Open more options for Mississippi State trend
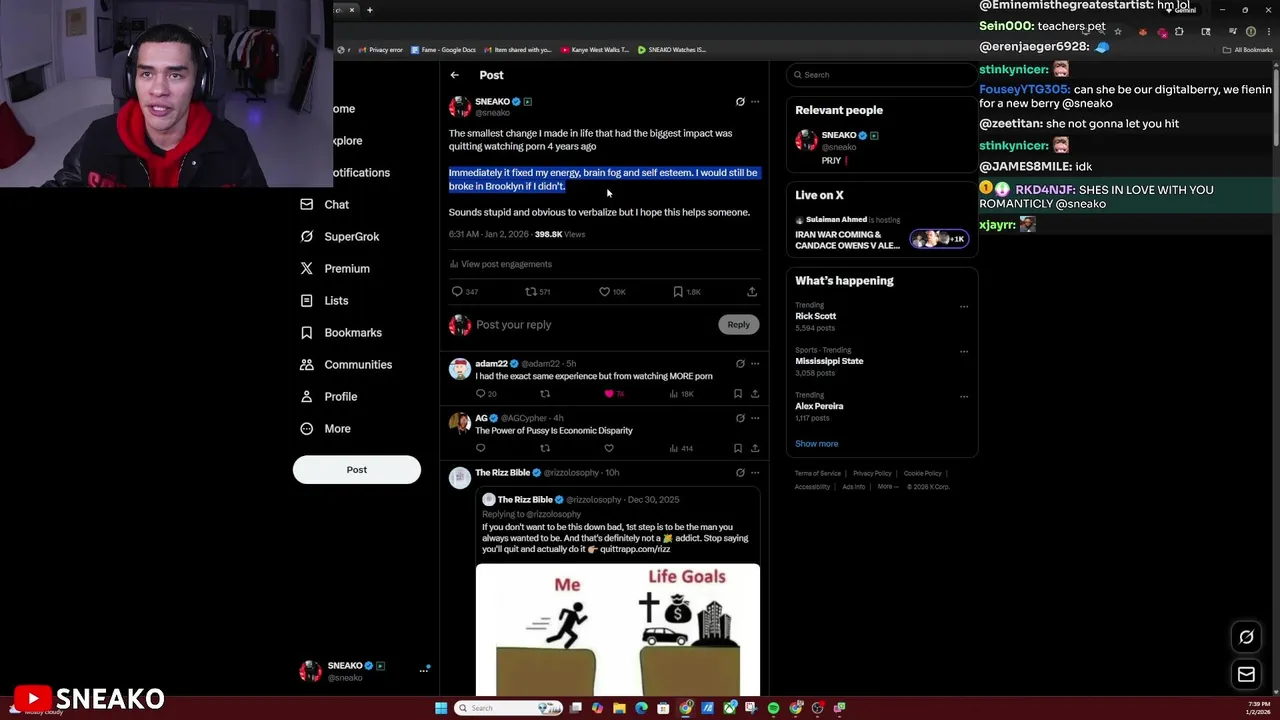 (x=964, y=351)
